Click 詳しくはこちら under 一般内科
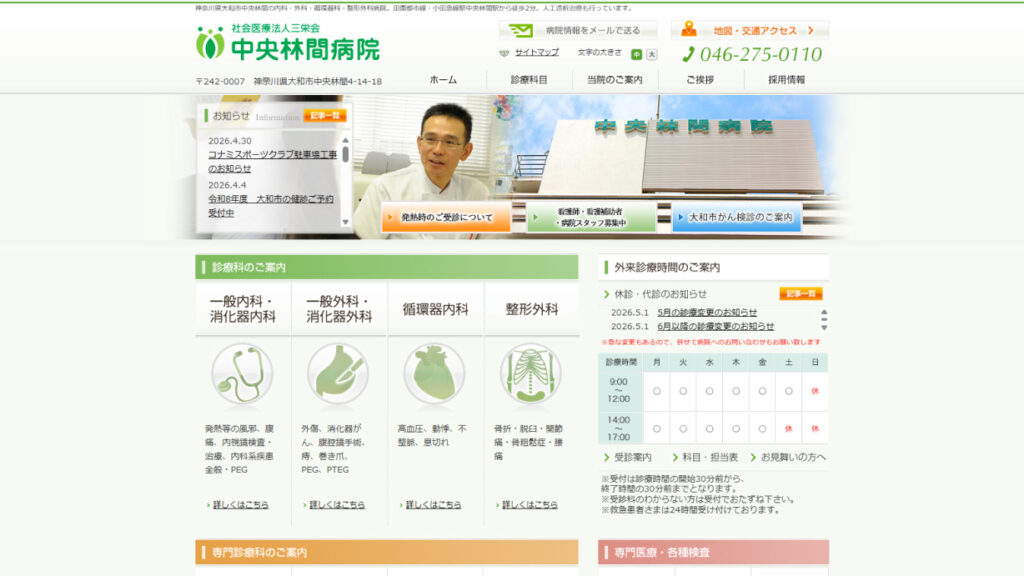 pyautogui.click(x=240, y=505)
